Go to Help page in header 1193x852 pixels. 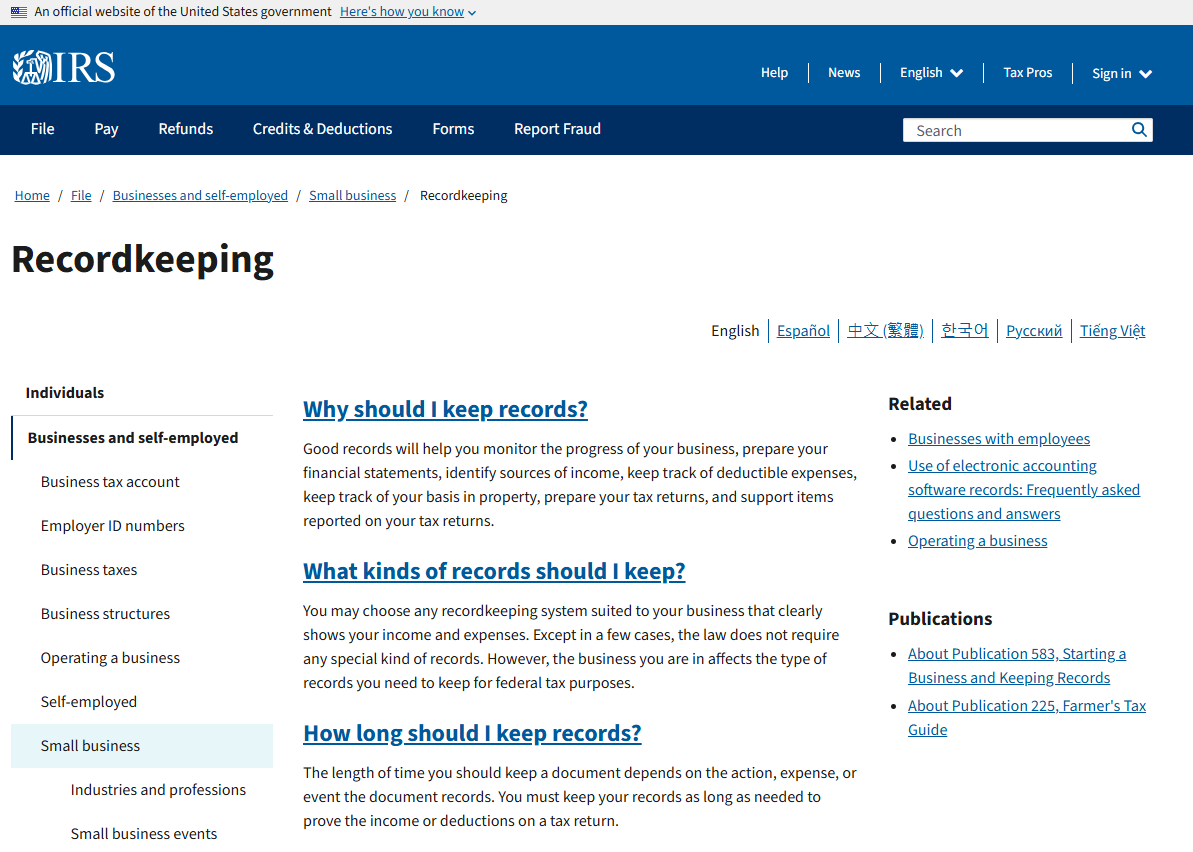(x=774, y=73)
